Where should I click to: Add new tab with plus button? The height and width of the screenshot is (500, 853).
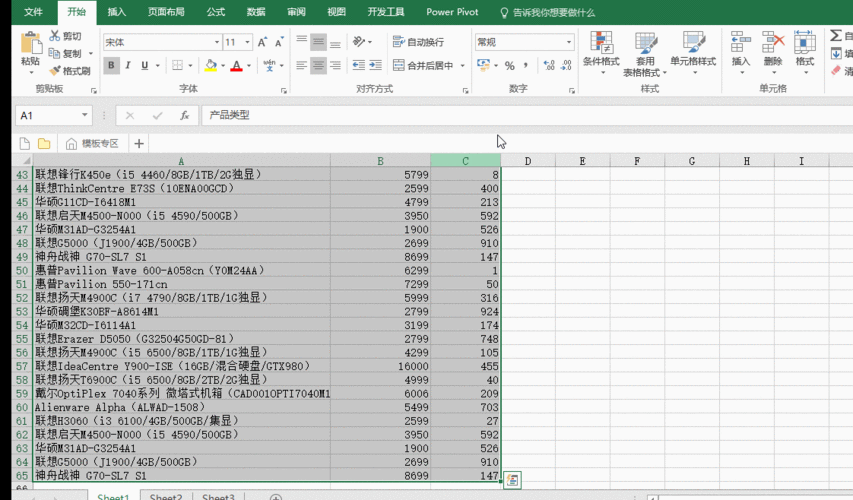click(139, 144)
